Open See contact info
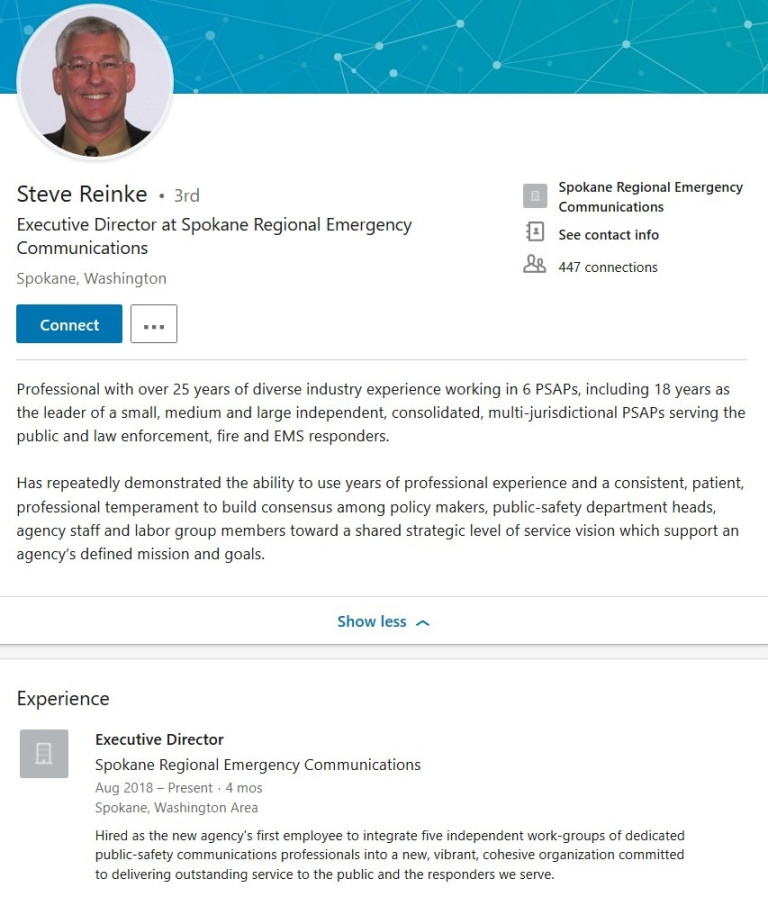This screenshot has width=768, height=897. (608, 235)
